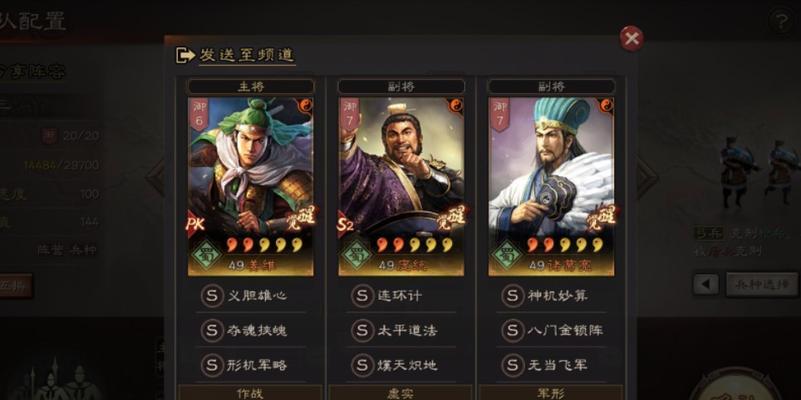Screen dimensions: 801x400
Task: Open the 兵种选择 button
Action: [x=762, y=284]
